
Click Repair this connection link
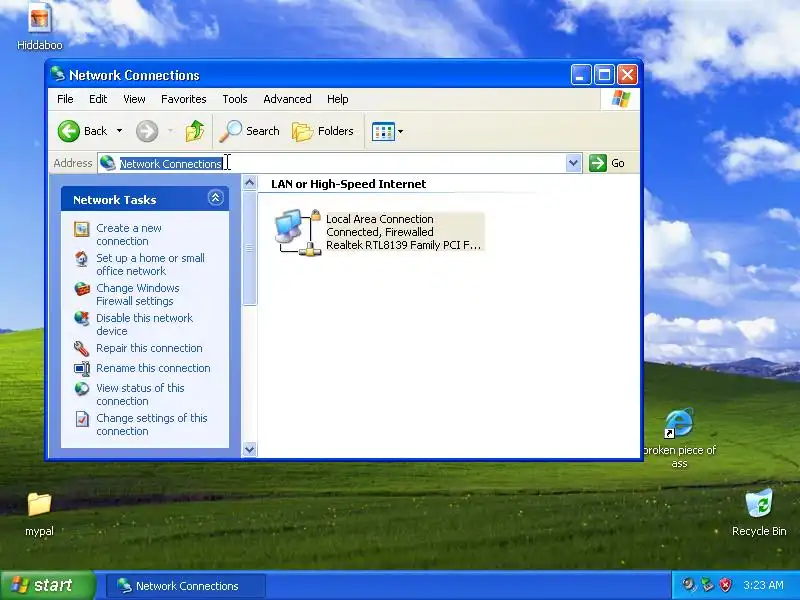(x=149, y=348)
